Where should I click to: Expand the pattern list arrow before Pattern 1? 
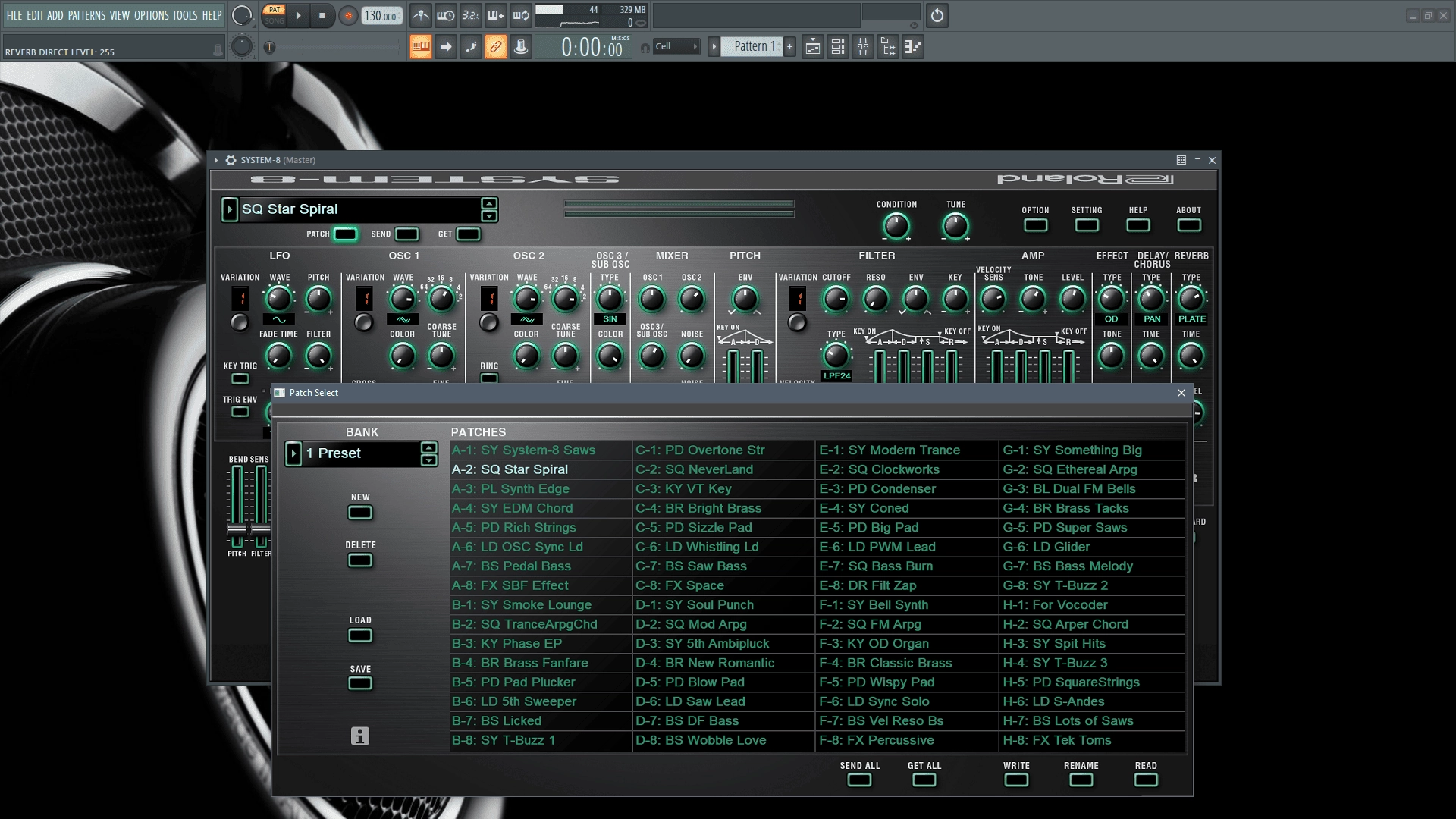tap(714, 47)
